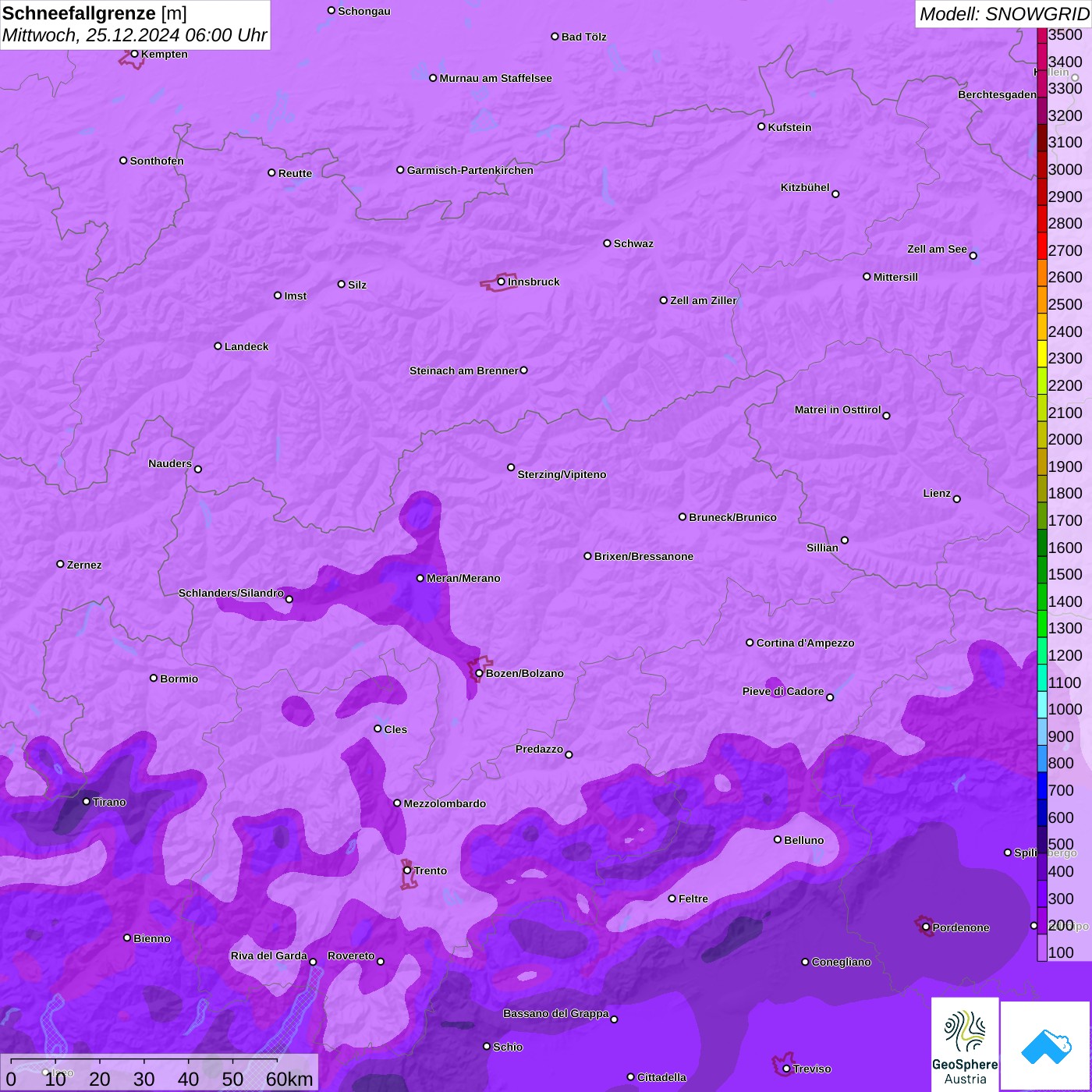Click the blue mountain-cloud logo icon
This screenshot has height=1092, width=1092.
coord(1046,1046)
